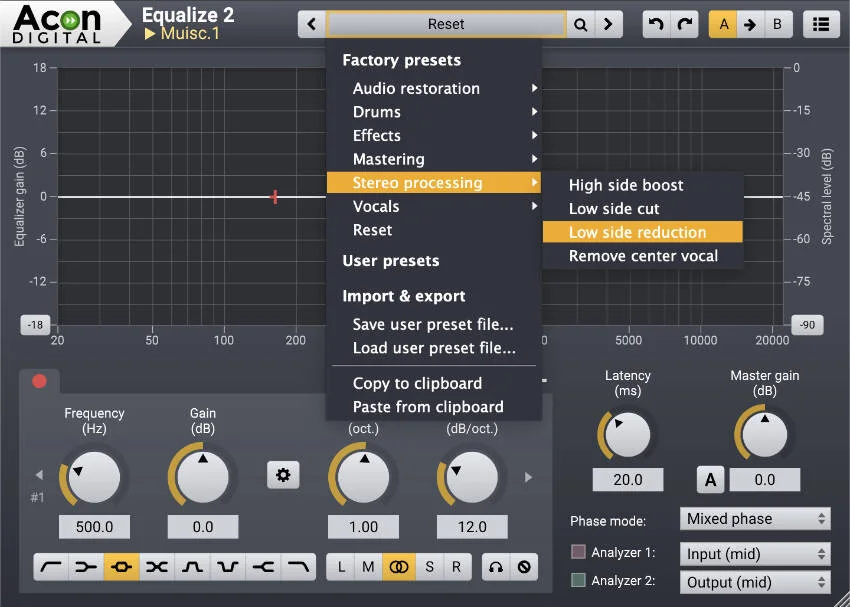The image size is (850, 607).
Task: Copy A settings to B arrow
Action: point(750,24)
